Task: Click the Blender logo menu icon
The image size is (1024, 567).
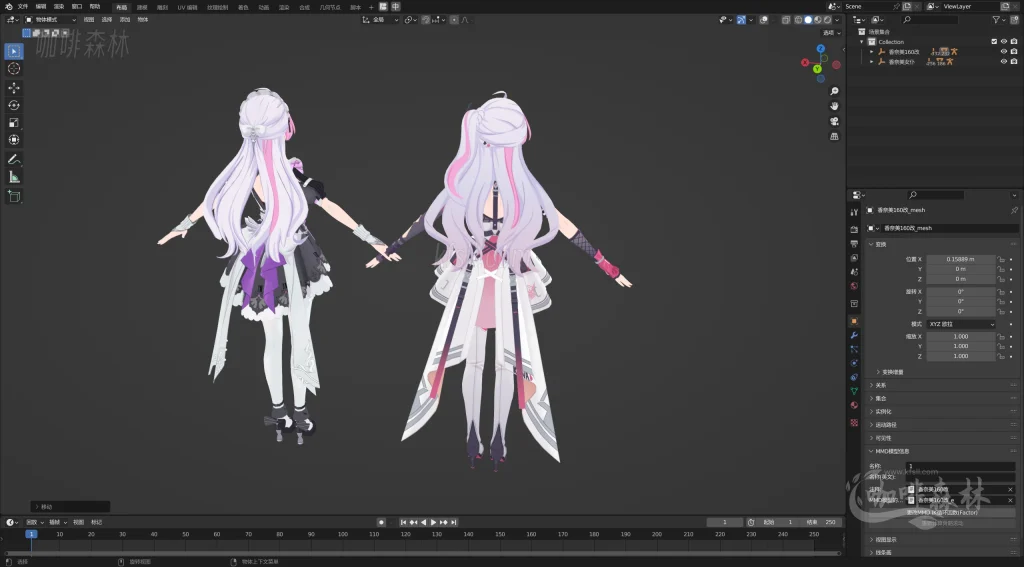Action: (8, 7)
